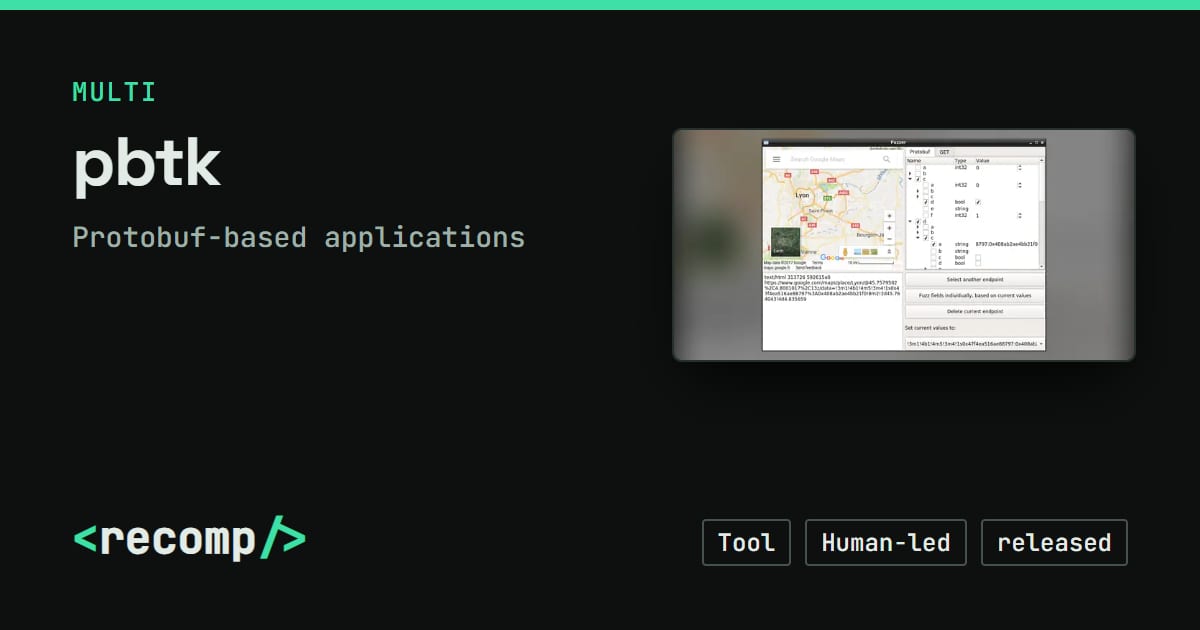Click the Google Maps search magnifier icon

click(887, 159)
